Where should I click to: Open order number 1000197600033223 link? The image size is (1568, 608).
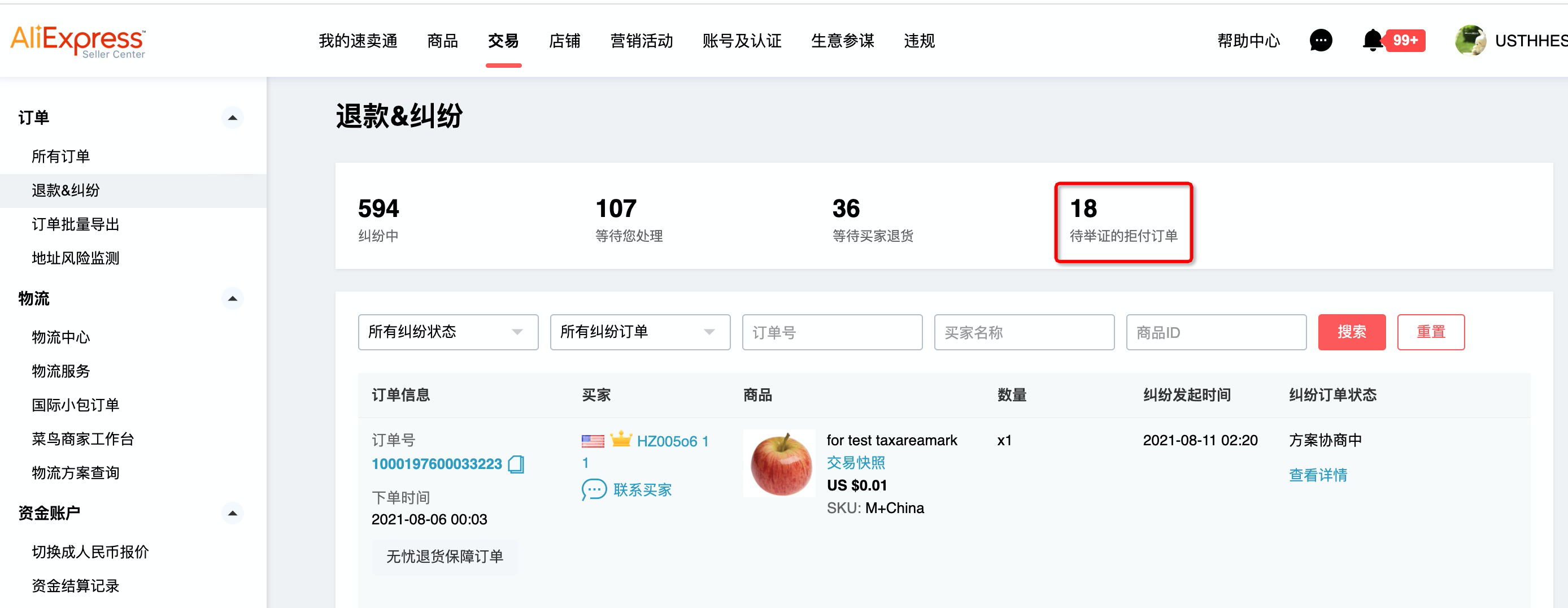437,464
